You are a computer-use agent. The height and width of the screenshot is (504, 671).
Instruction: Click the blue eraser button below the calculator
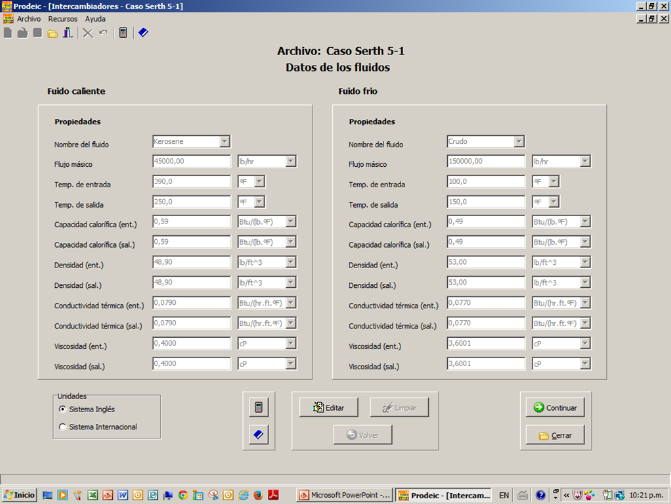pyautogui.click(x=259, y=435)
